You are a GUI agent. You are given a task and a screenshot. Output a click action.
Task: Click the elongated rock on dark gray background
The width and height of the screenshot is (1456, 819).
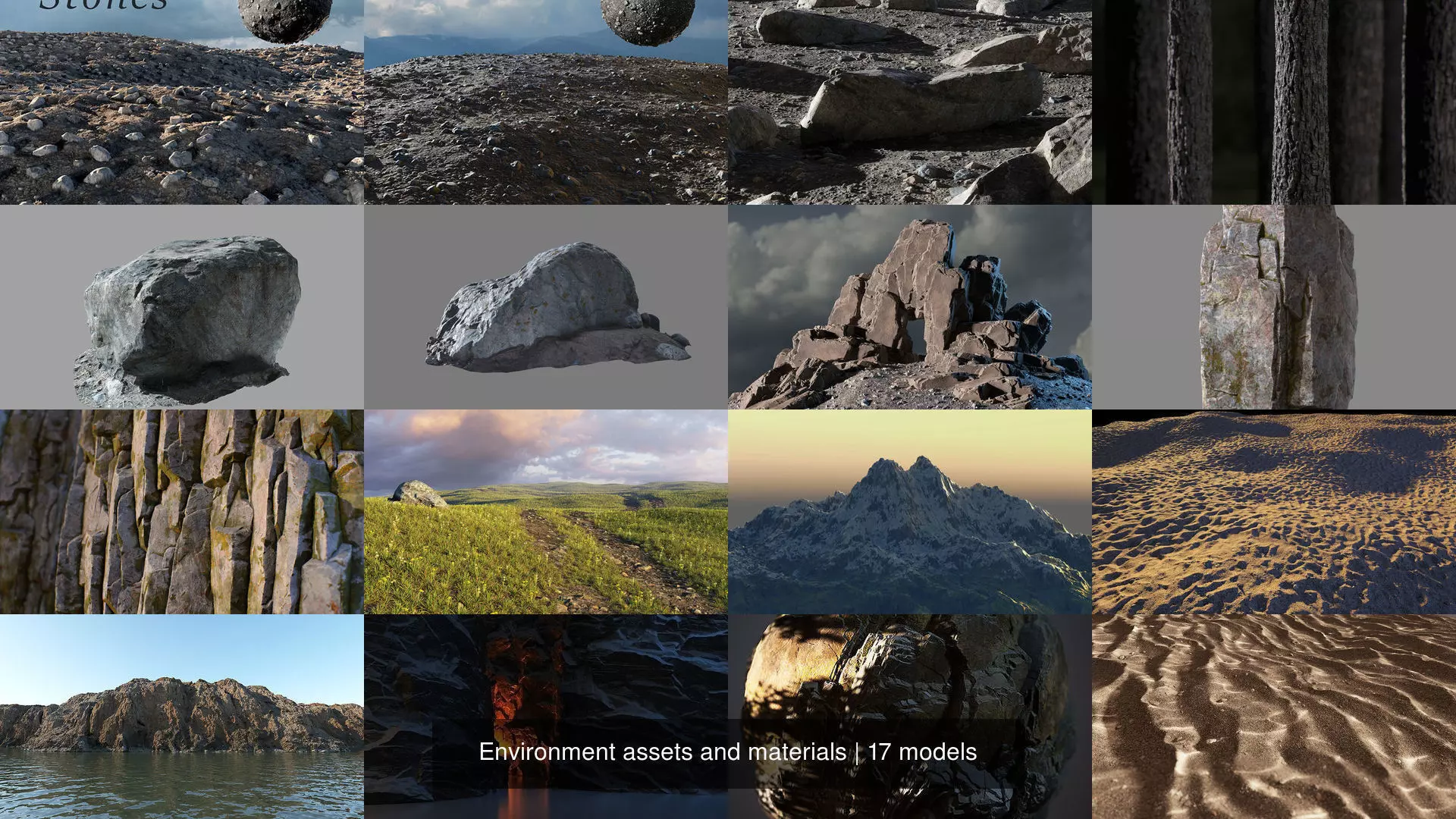[545, 307]
